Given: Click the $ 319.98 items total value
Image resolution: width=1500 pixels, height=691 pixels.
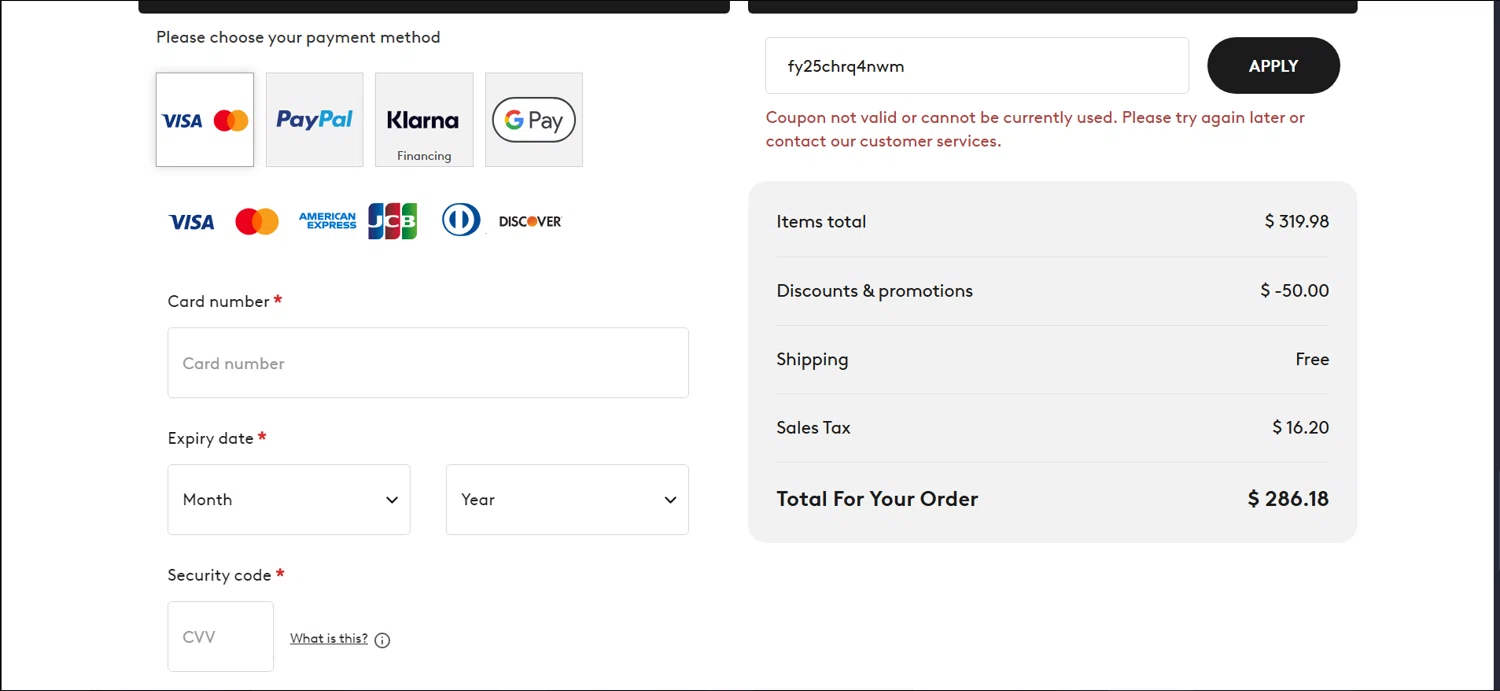Looking at the screenshot, I should pos(1297,222).
